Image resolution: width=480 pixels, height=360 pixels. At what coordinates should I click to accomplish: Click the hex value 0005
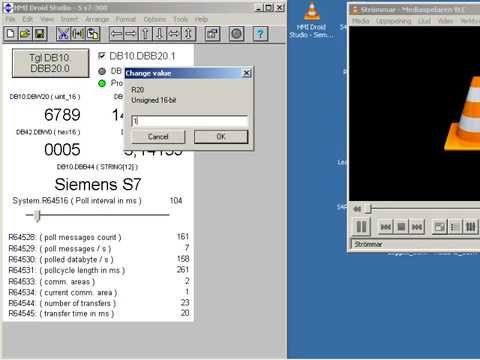(62, 149)
